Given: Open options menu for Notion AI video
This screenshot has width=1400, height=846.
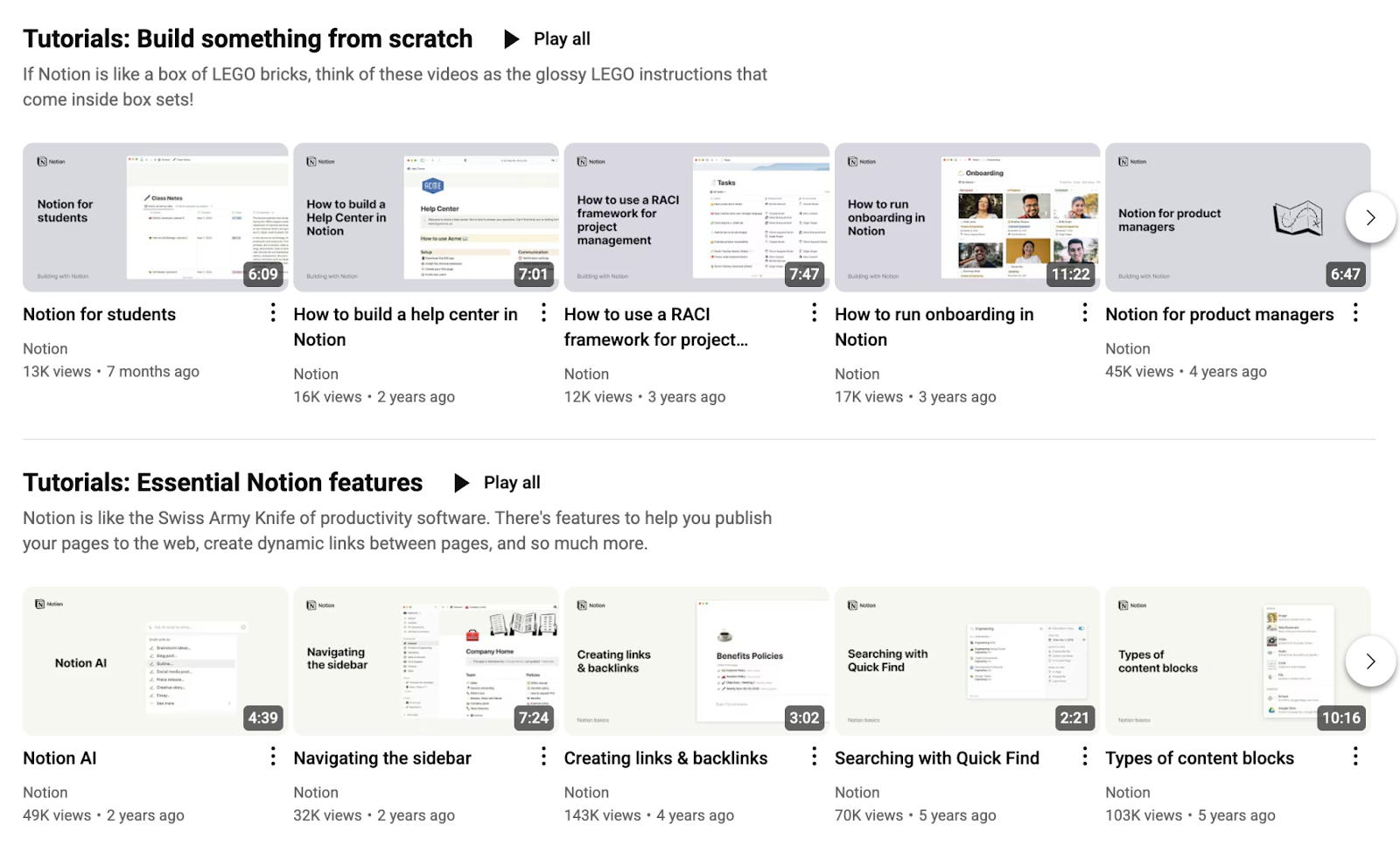Looking at the screenshot, I should coord(272,757).
